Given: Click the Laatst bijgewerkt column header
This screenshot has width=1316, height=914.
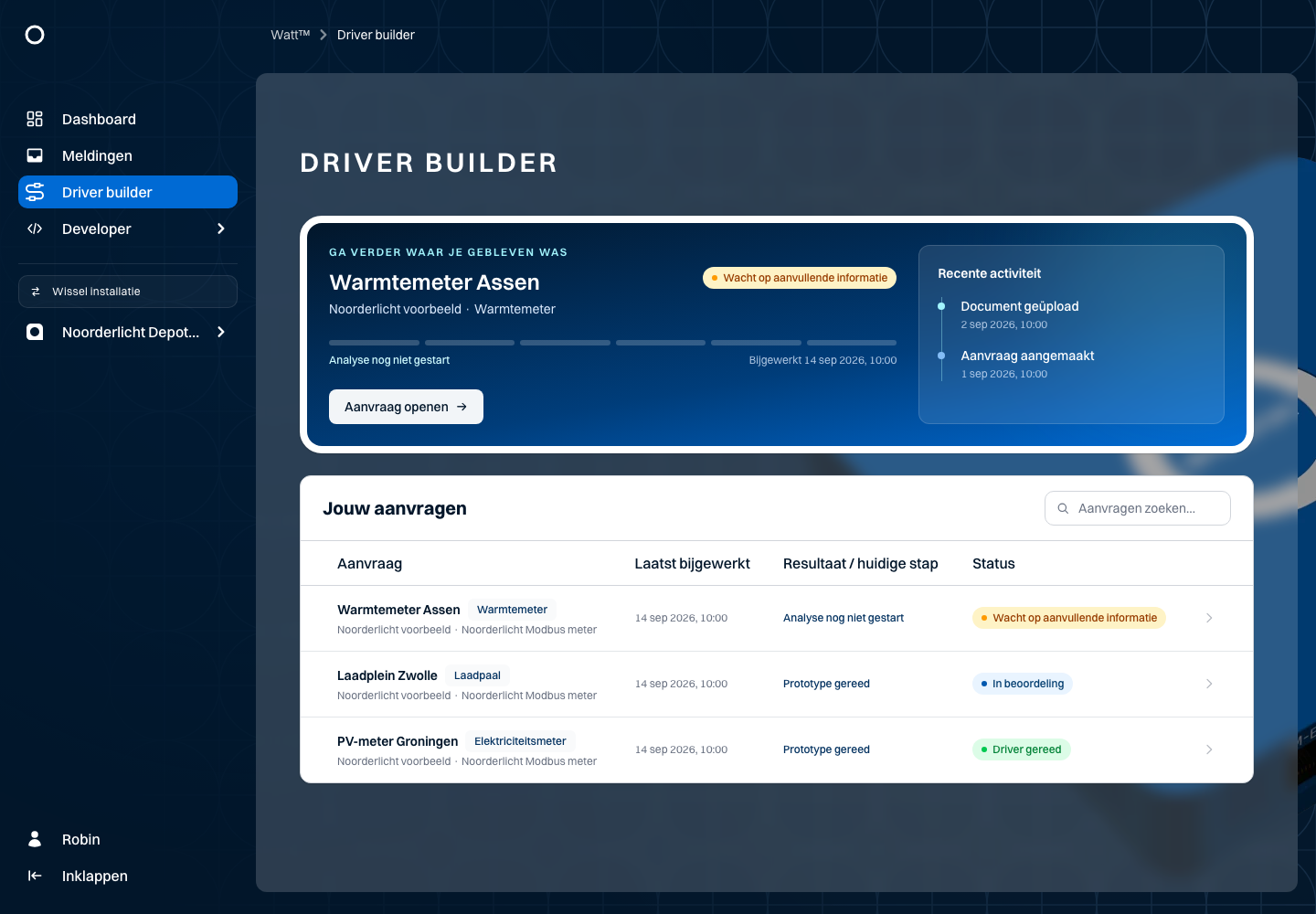Looking at the screenshot, I should [x=693, y=563].
